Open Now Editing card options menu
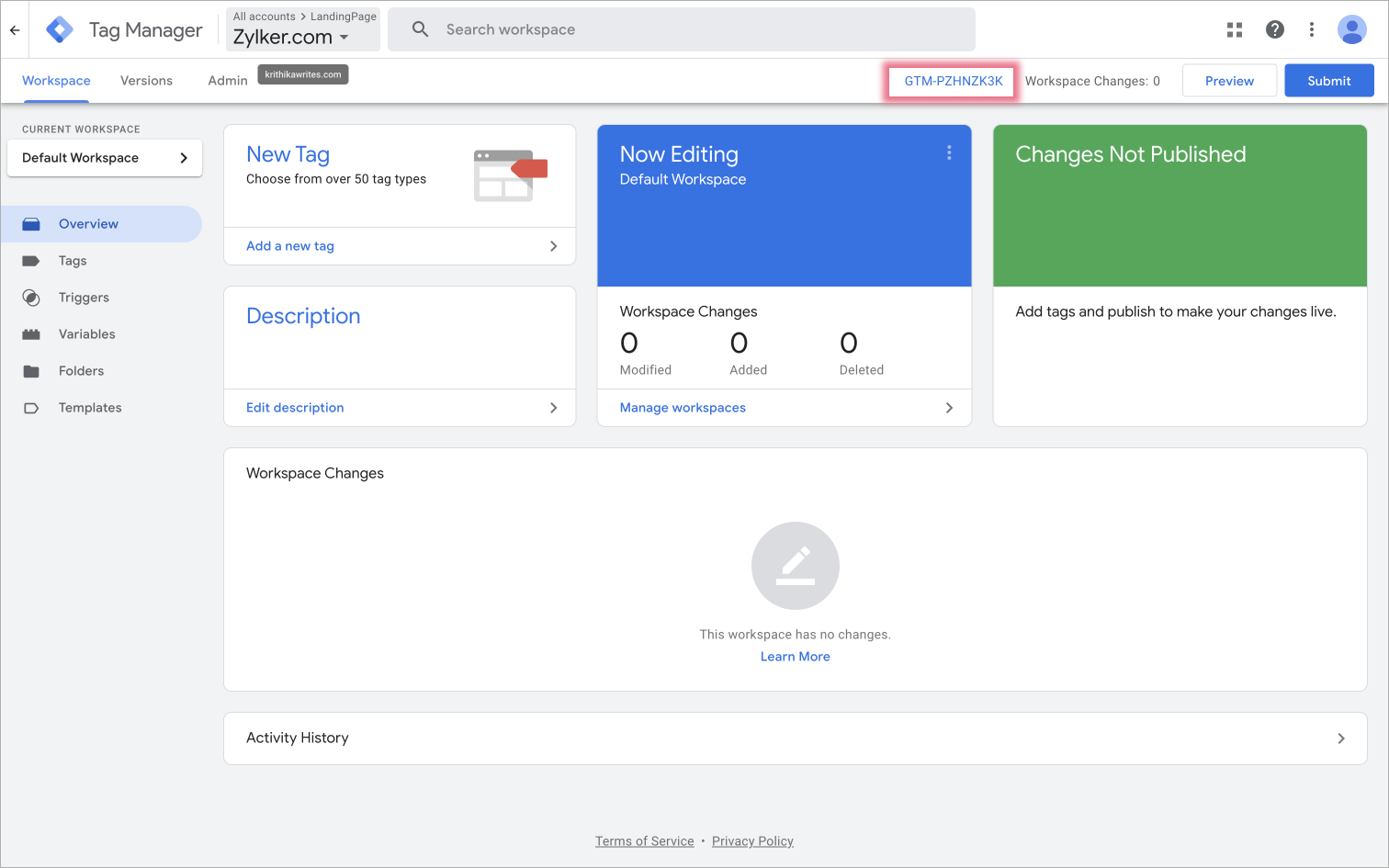Viewport: 1389px width, 868px height. tap(949, 153)
